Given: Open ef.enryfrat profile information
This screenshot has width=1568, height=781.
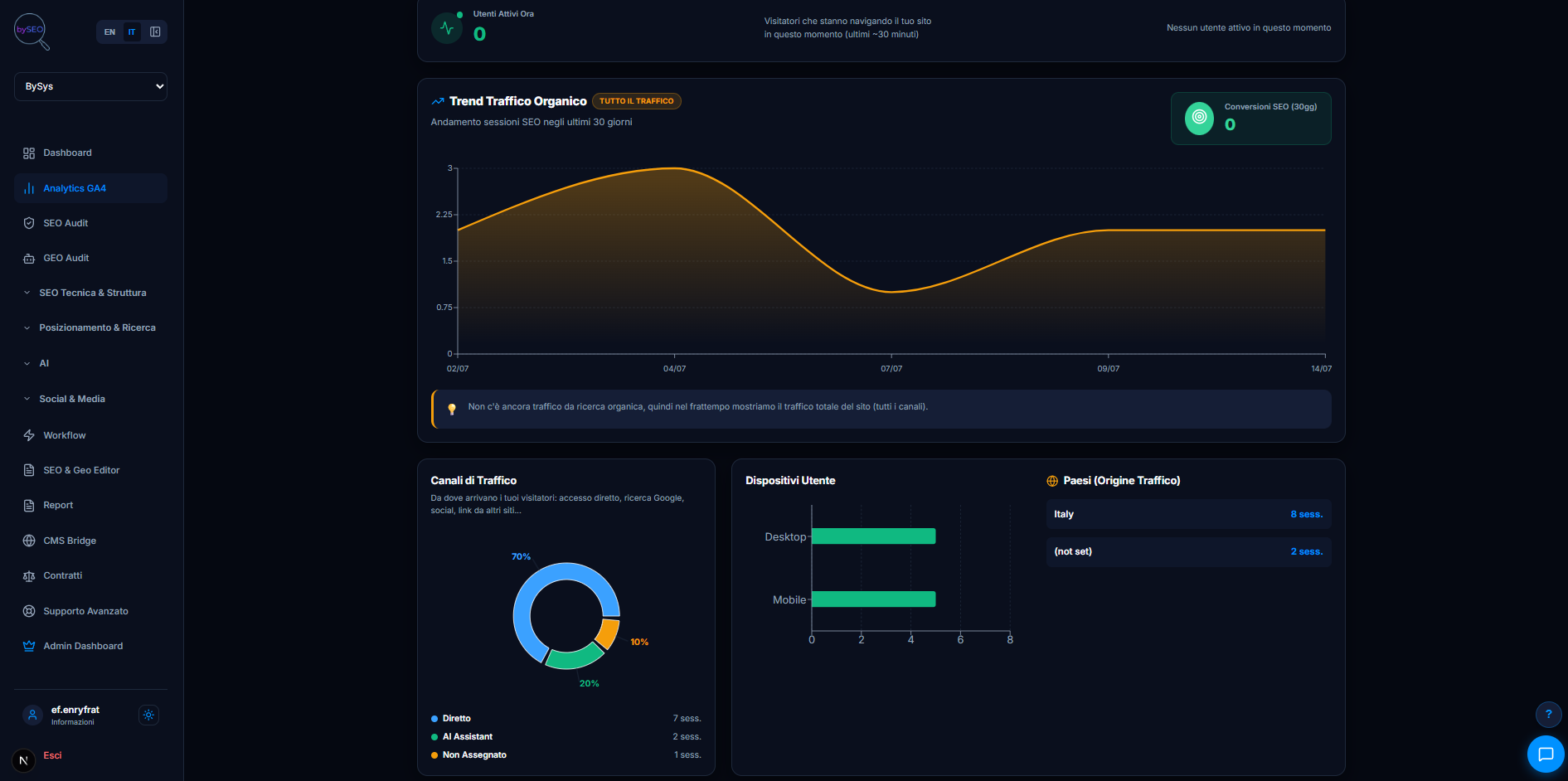Looking at the screenshot, I should pyautogui.click(x=75, y=715).
